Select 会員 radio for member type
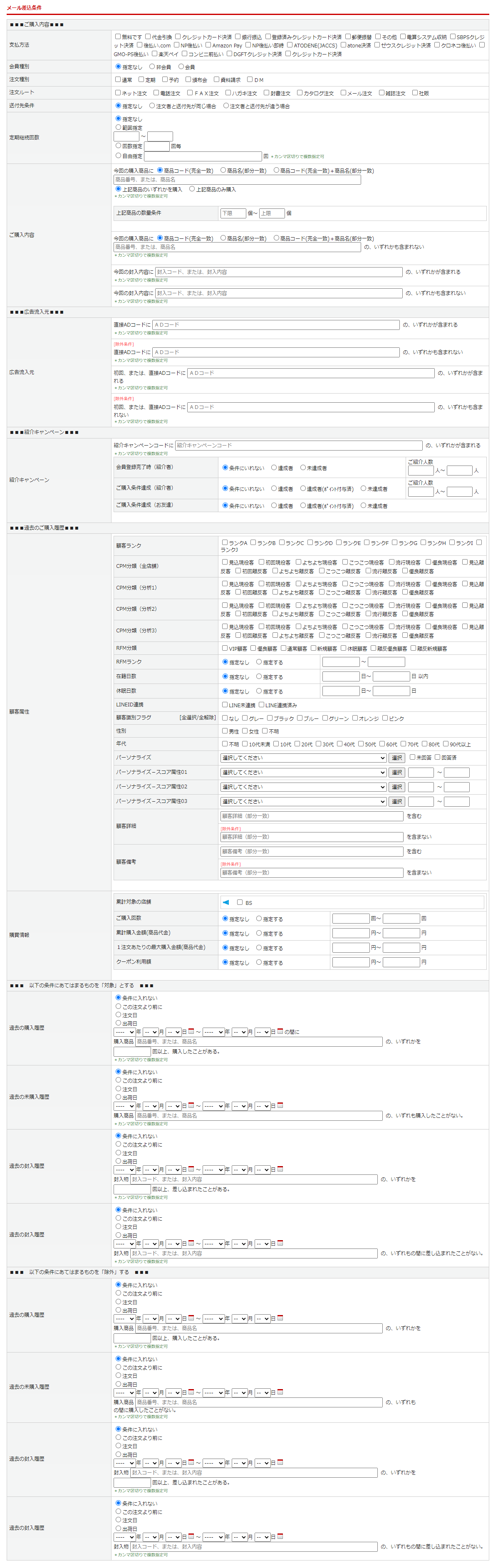Screen dimensions: 493x1568 click(181, 66)
